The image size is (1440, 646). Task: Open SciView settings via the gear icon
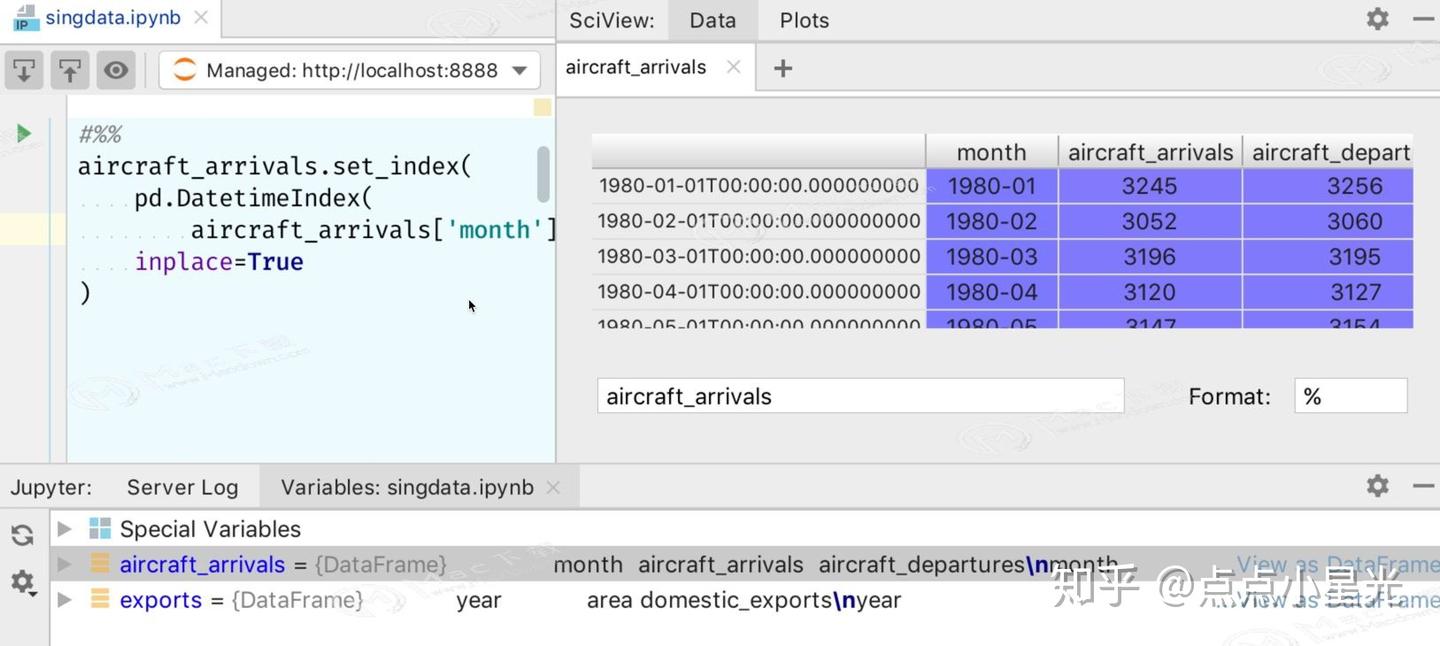(1377, 18)
